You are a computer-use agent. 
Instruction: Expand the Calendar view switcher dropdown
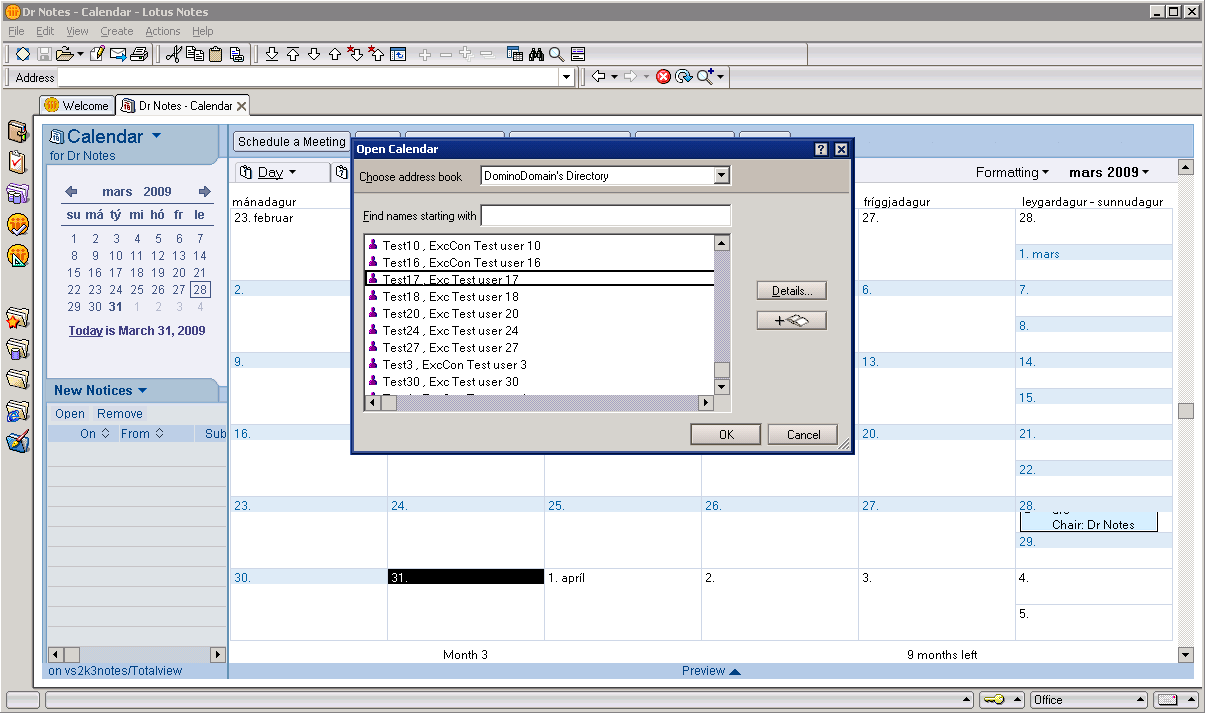157,137
